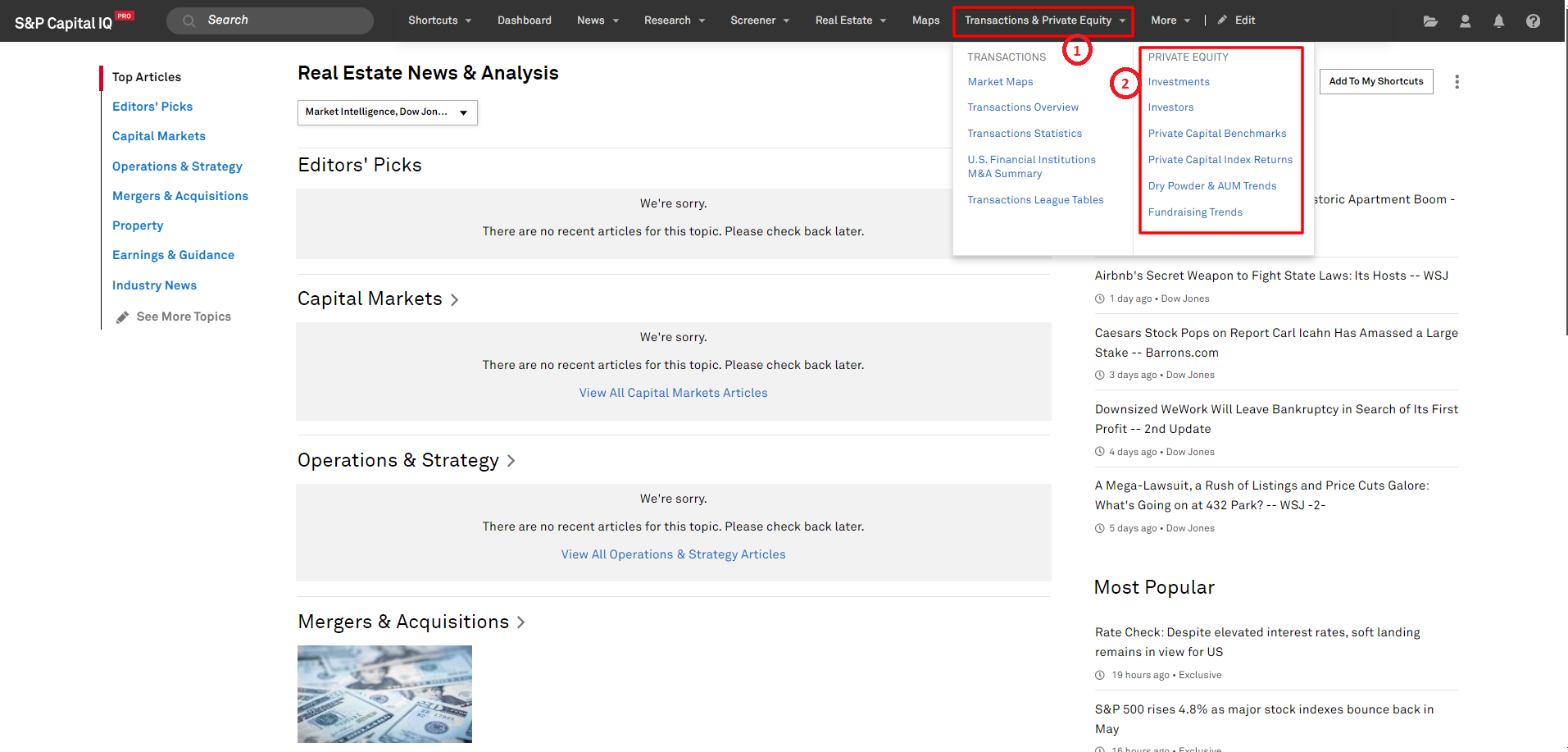The image size is (1568, 752).
Task: Expand the Screener dropdown menu
Action: click(x=760, y=21)
